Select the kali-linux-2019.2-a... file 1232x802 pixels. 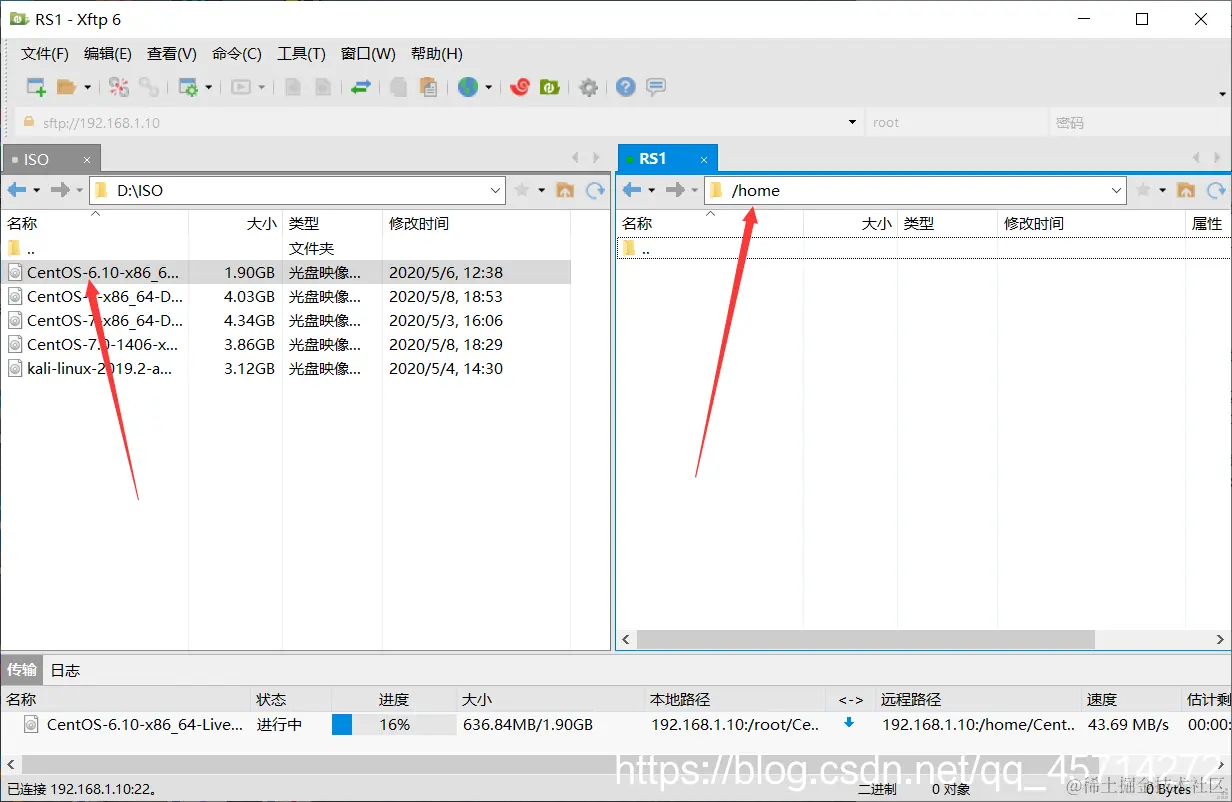(286, 368)
